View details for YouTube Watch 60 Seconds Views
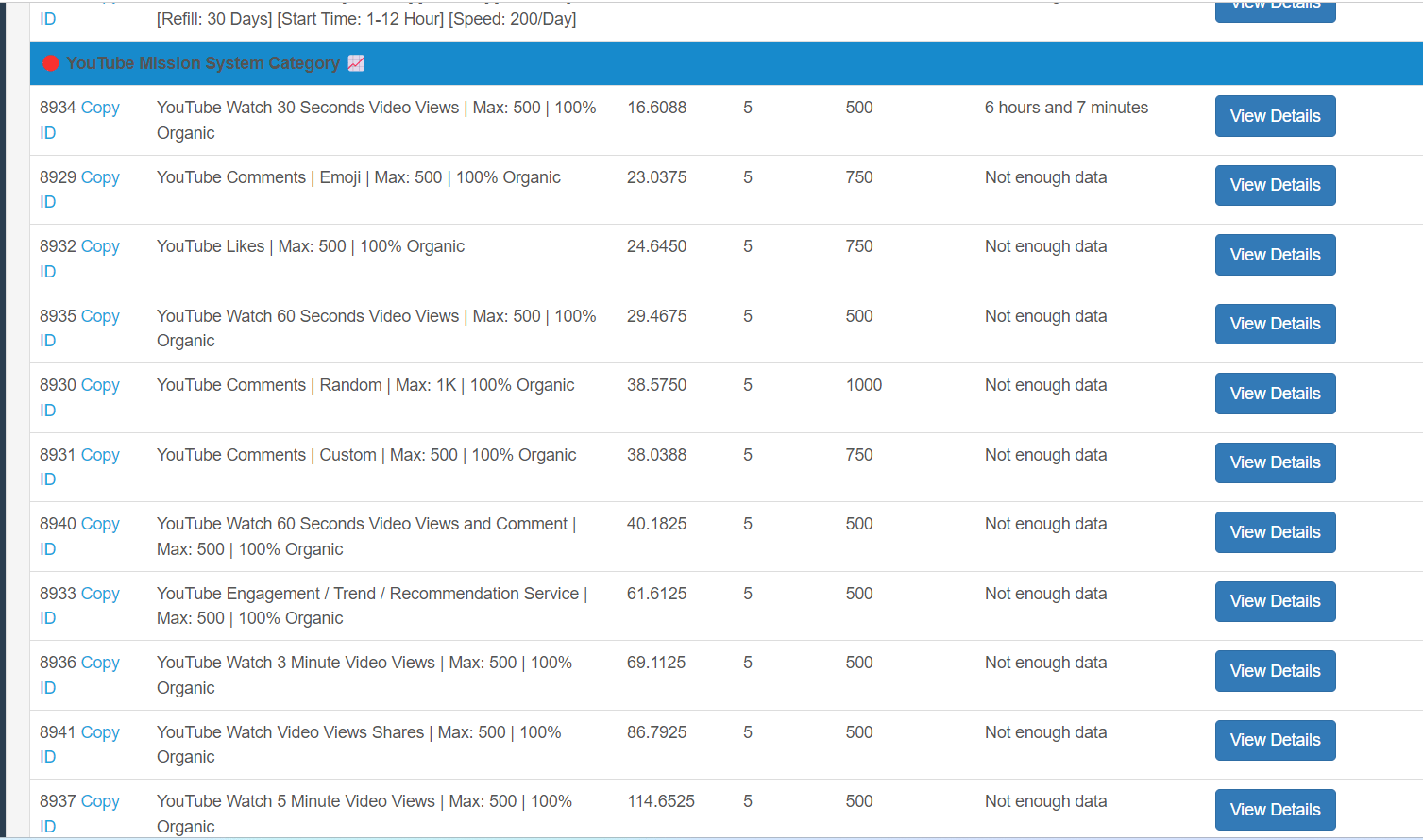 tap(1275, 324)
